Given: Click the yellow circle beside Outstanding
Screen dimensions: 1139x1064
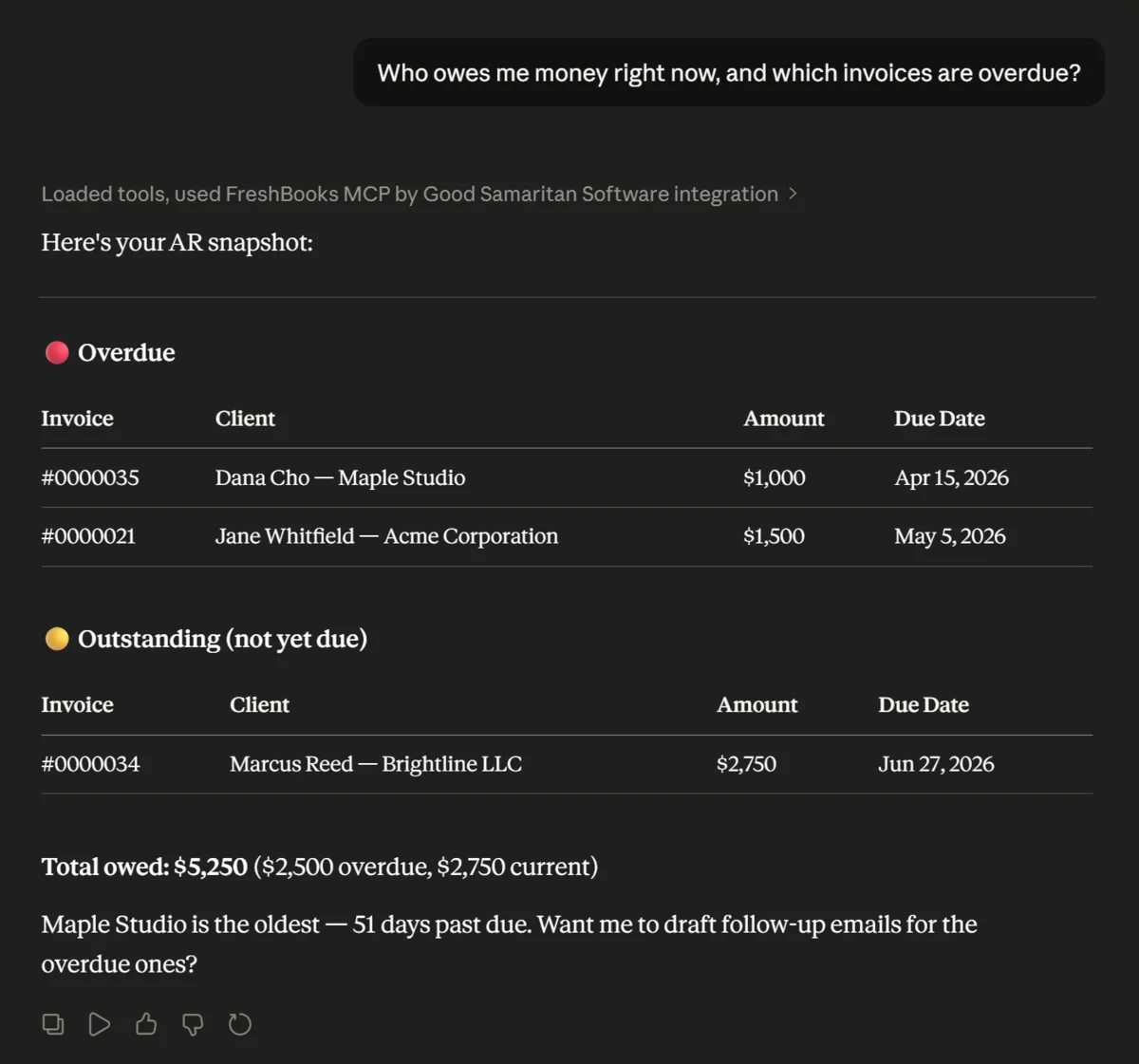Looking at the screenshot, I should point(57,639).
